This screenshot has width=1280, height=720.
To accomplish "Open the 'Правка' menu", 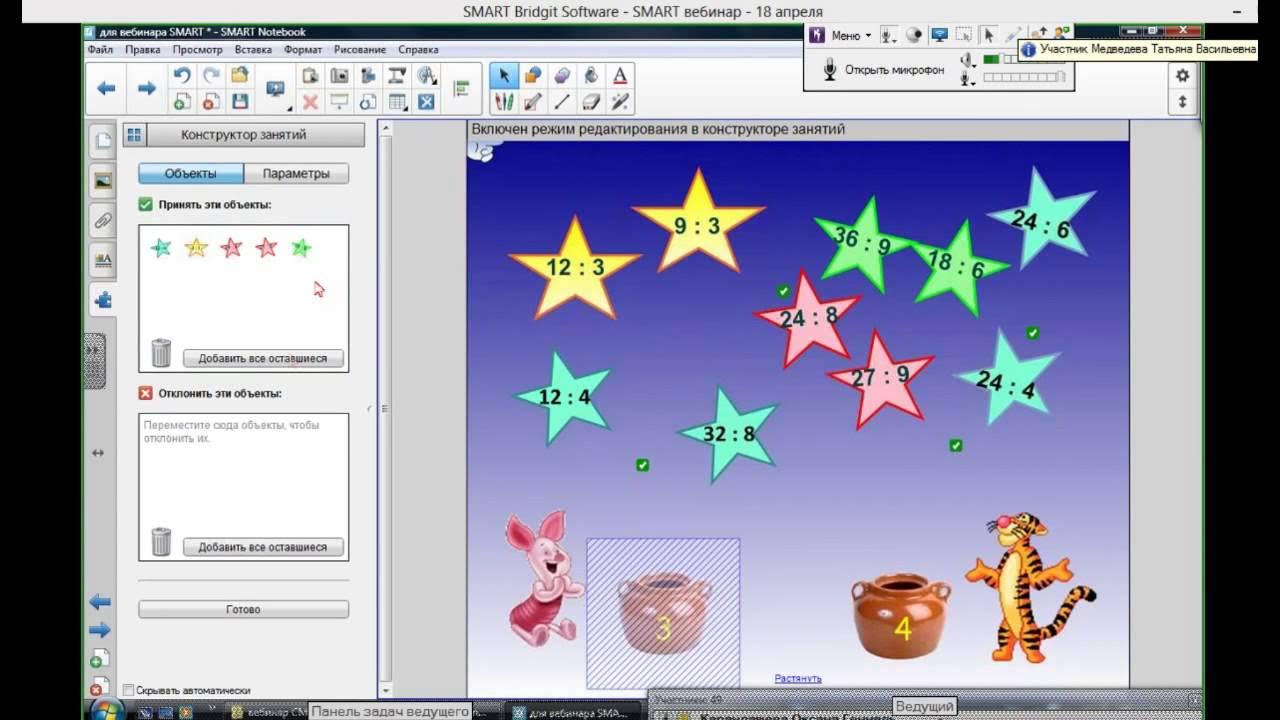I will pyautogui.click(x=143, y=49).
